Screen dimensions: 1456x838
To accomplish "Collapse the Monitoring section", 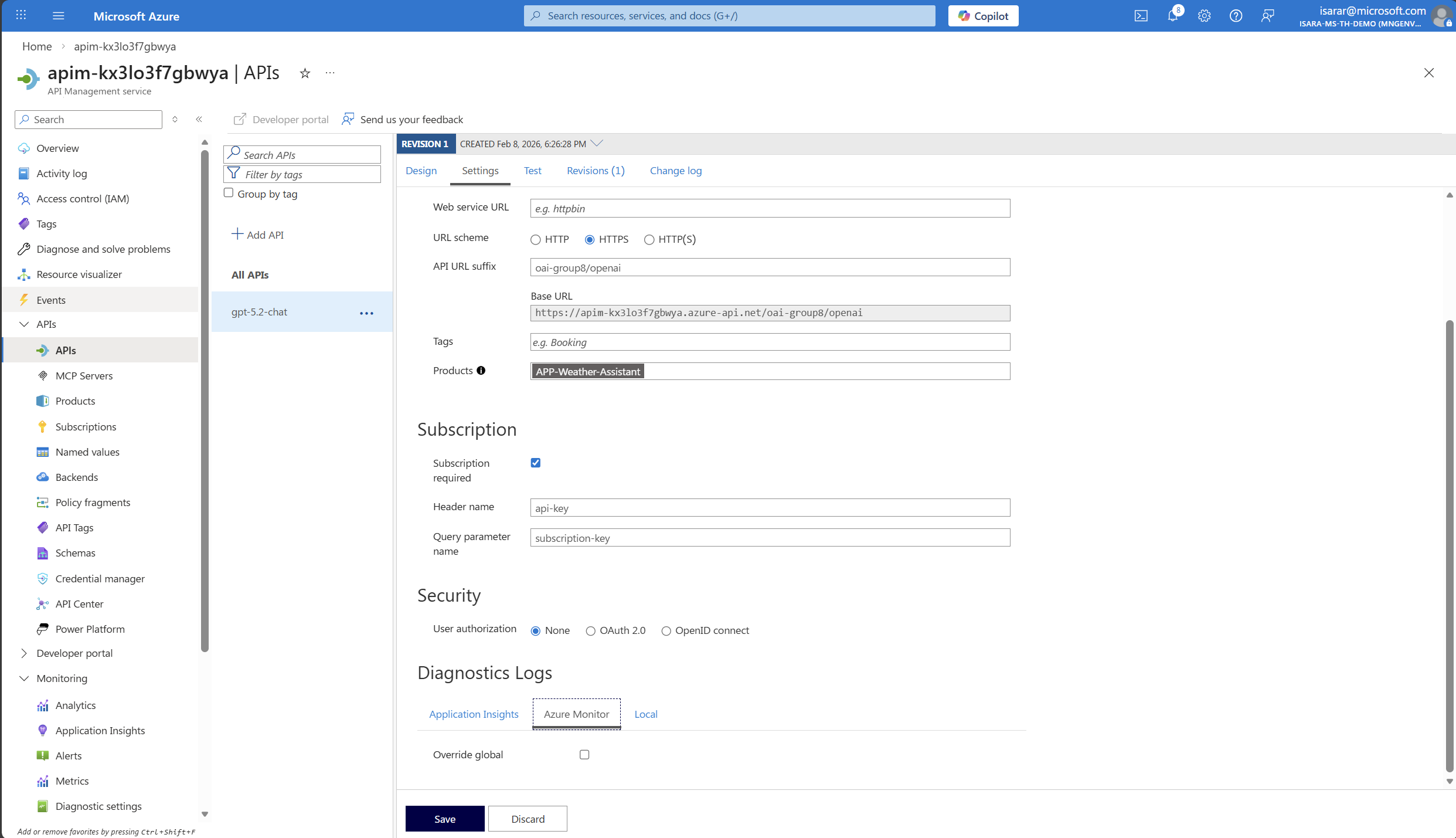I will (24, 678).
